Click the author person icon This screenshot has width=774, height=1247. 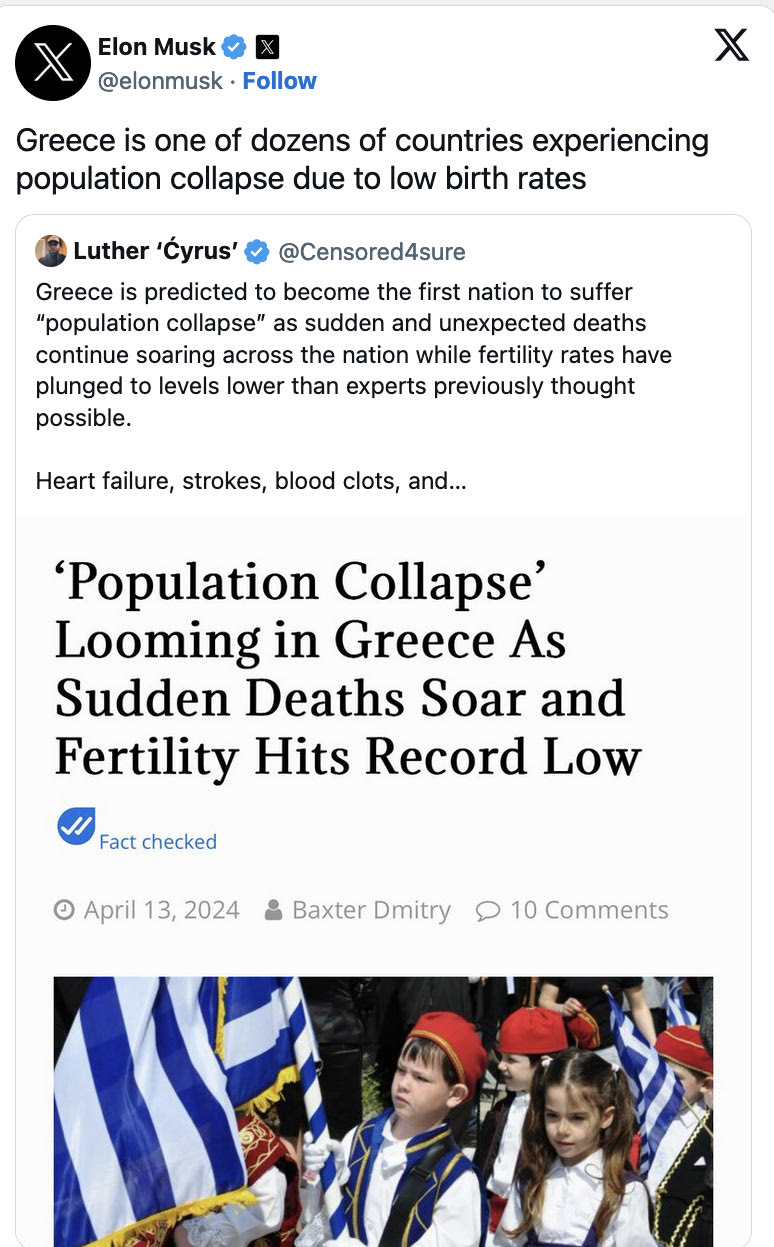[273, 910]
